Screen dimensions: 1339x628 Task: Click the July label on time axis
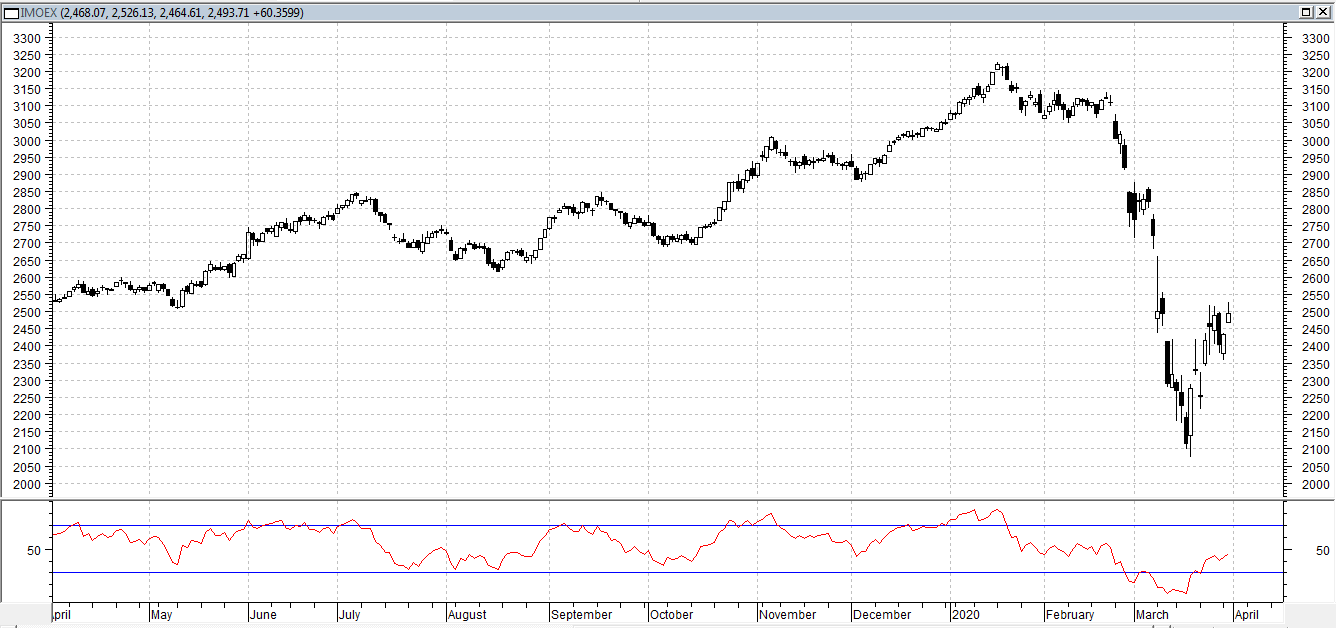click(x=349, y=615)
